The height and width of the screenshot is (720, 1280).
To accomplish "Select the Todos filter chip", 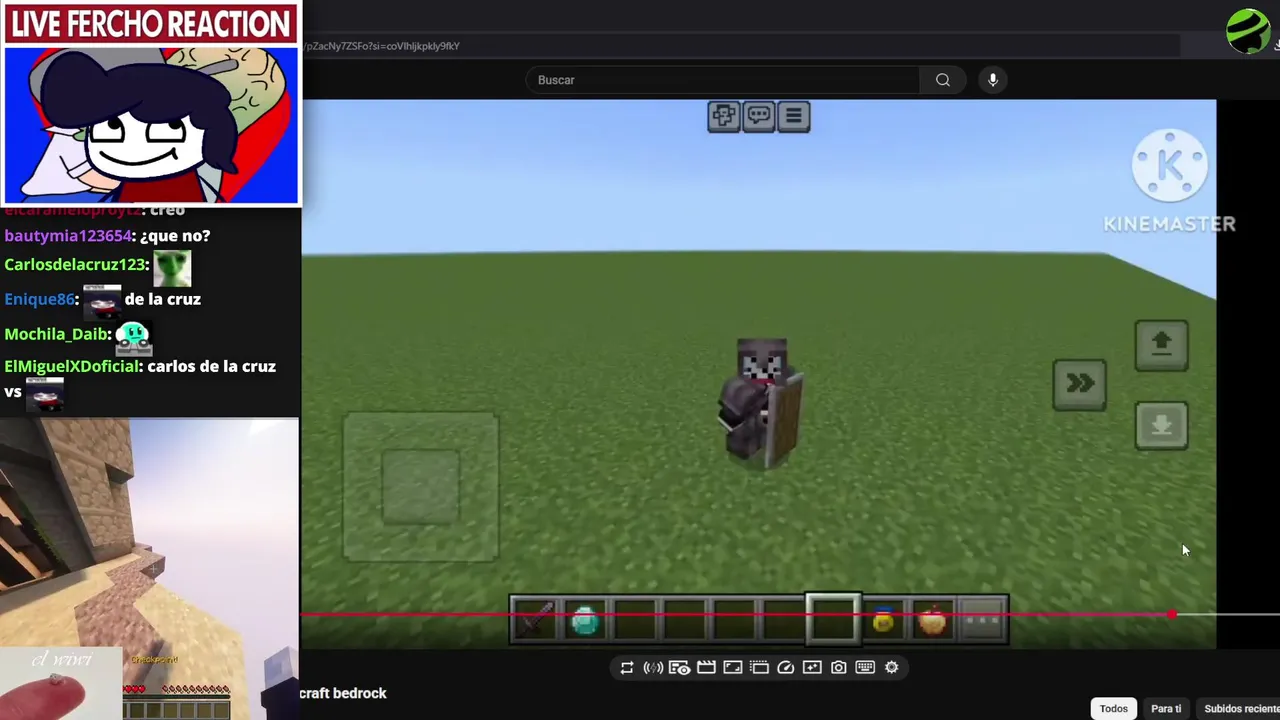I will point(1113,708).
